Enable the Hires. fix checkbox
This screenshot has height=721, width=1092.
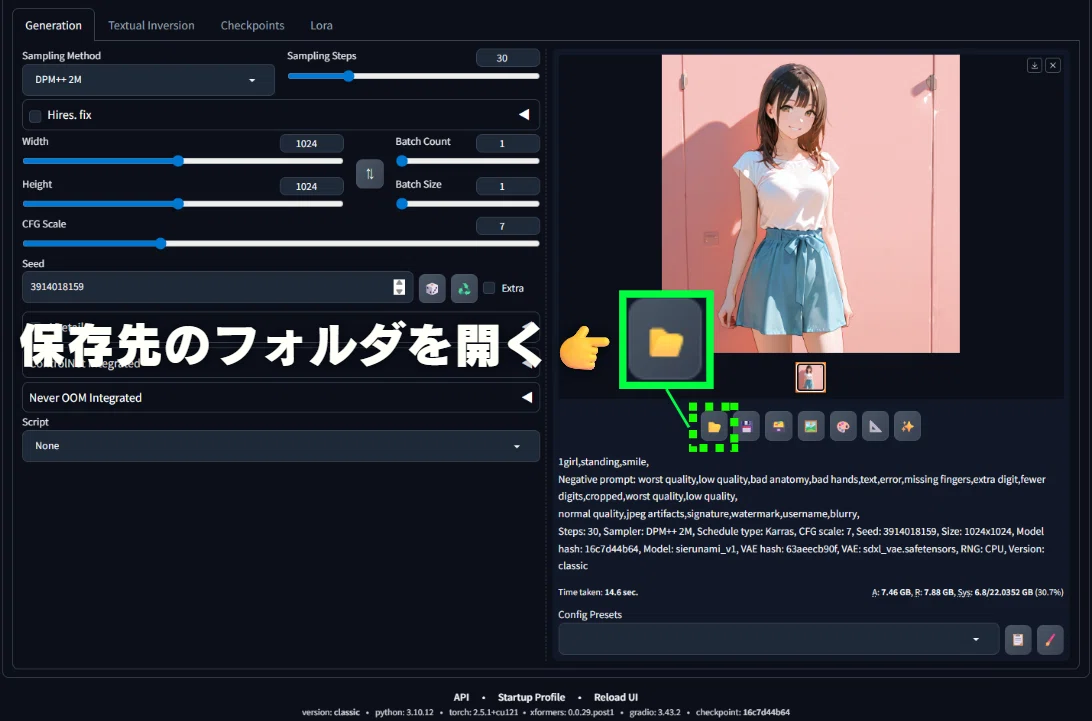coord(35,116)
